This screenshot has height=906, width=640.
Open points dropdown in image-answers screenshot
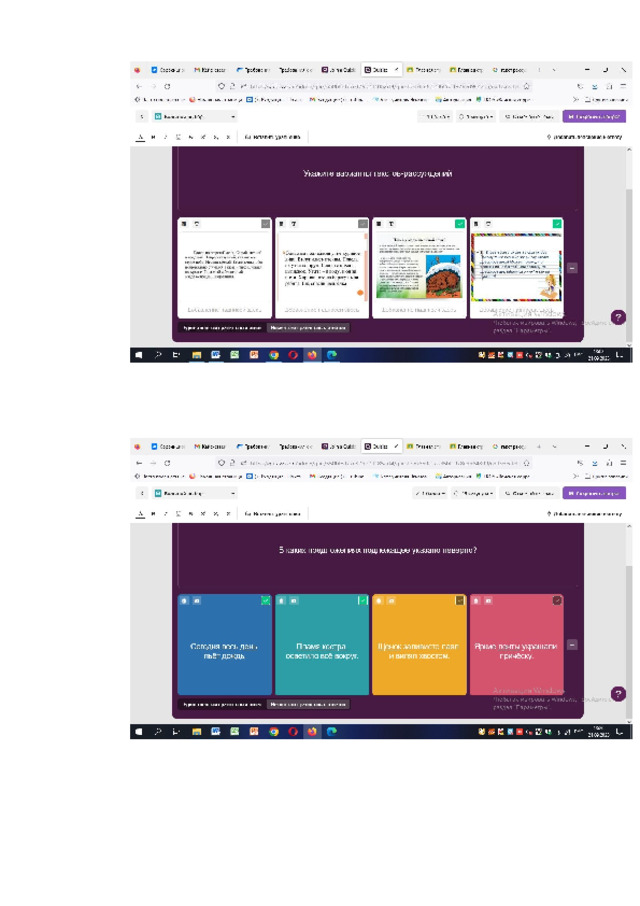435,117
